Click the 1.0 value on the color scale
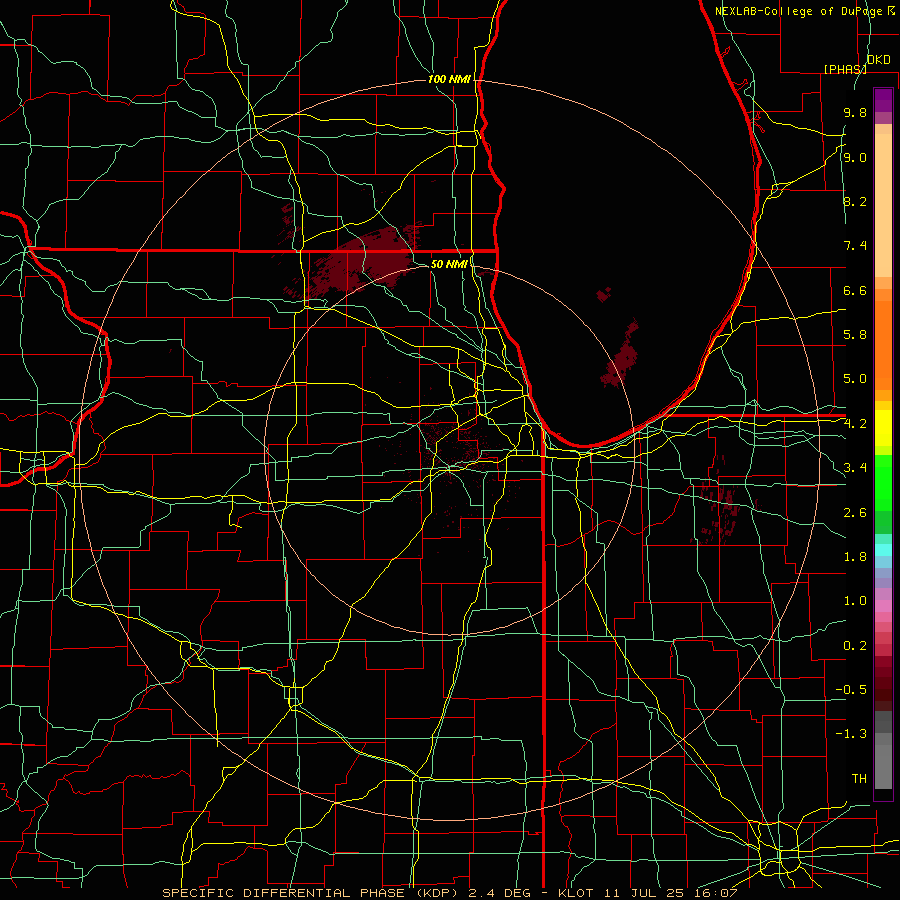 (x=855, y=601)
